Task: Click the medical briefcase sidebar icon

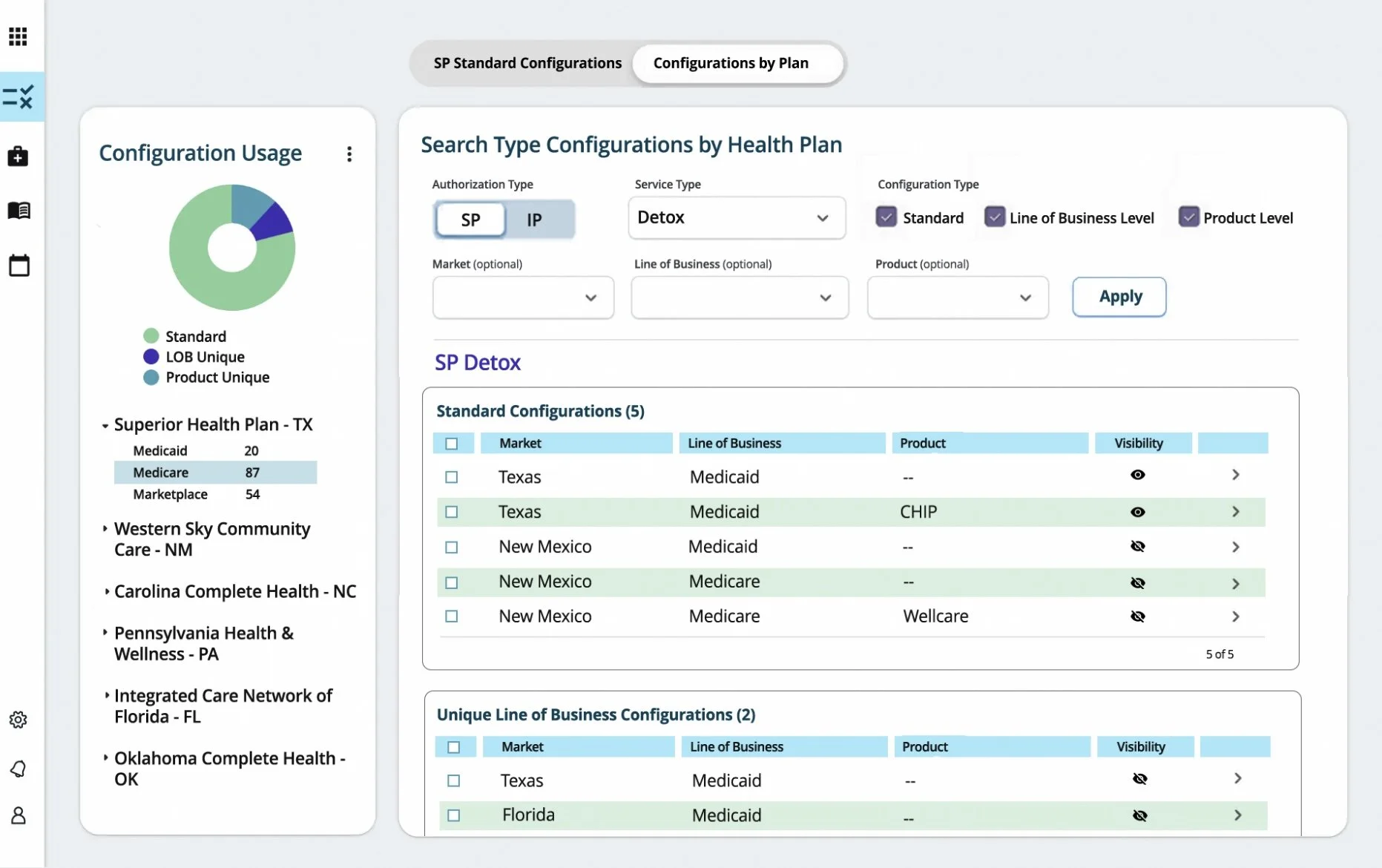Action: pos(18,157)
